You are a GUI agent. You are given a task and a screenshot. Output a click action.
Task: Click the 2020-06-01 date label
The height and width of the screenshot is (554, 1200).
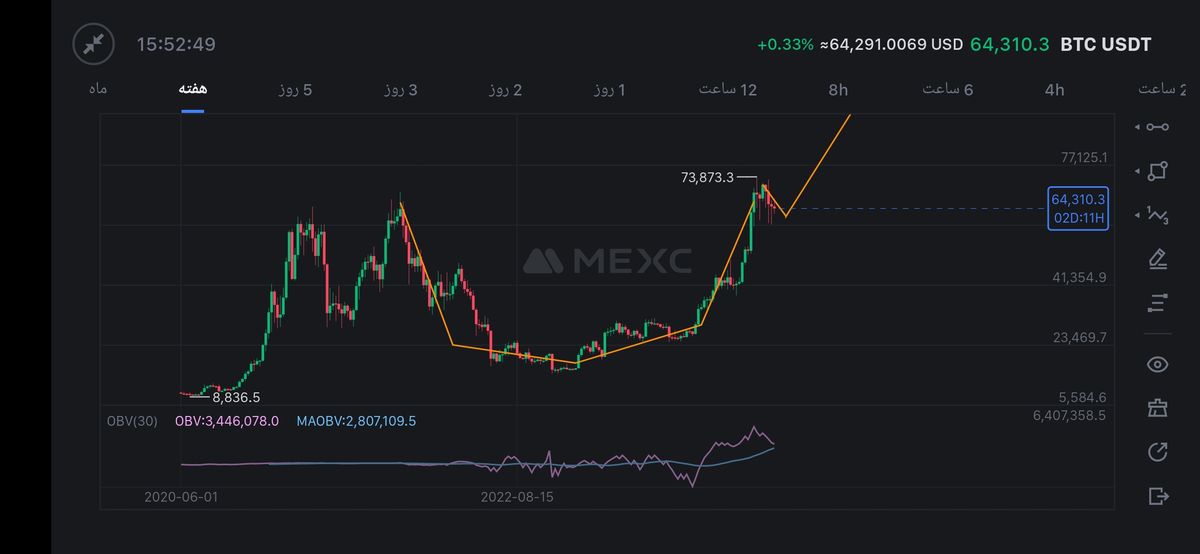pyautogui.click(x=180, y=496)
